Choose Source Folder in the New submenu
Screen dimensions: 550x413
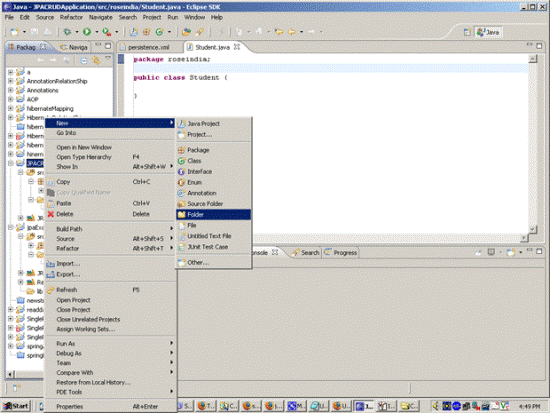[214, 204]
